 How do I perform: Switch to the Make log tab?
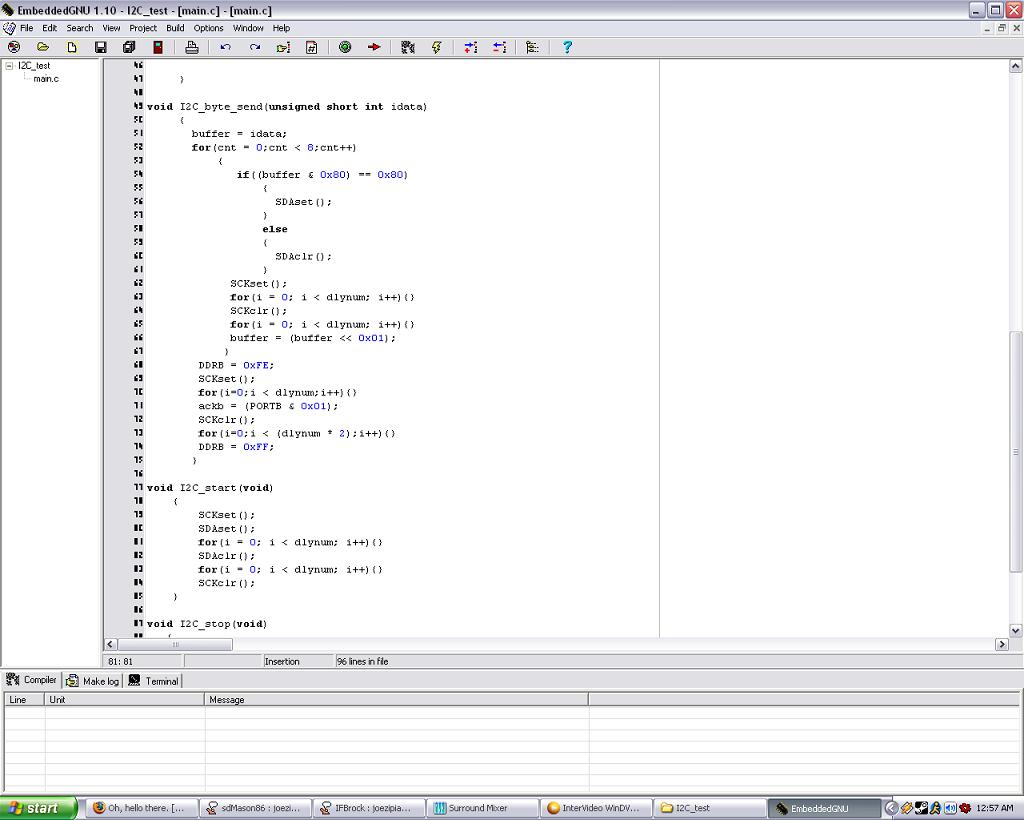tap(93, 681)
